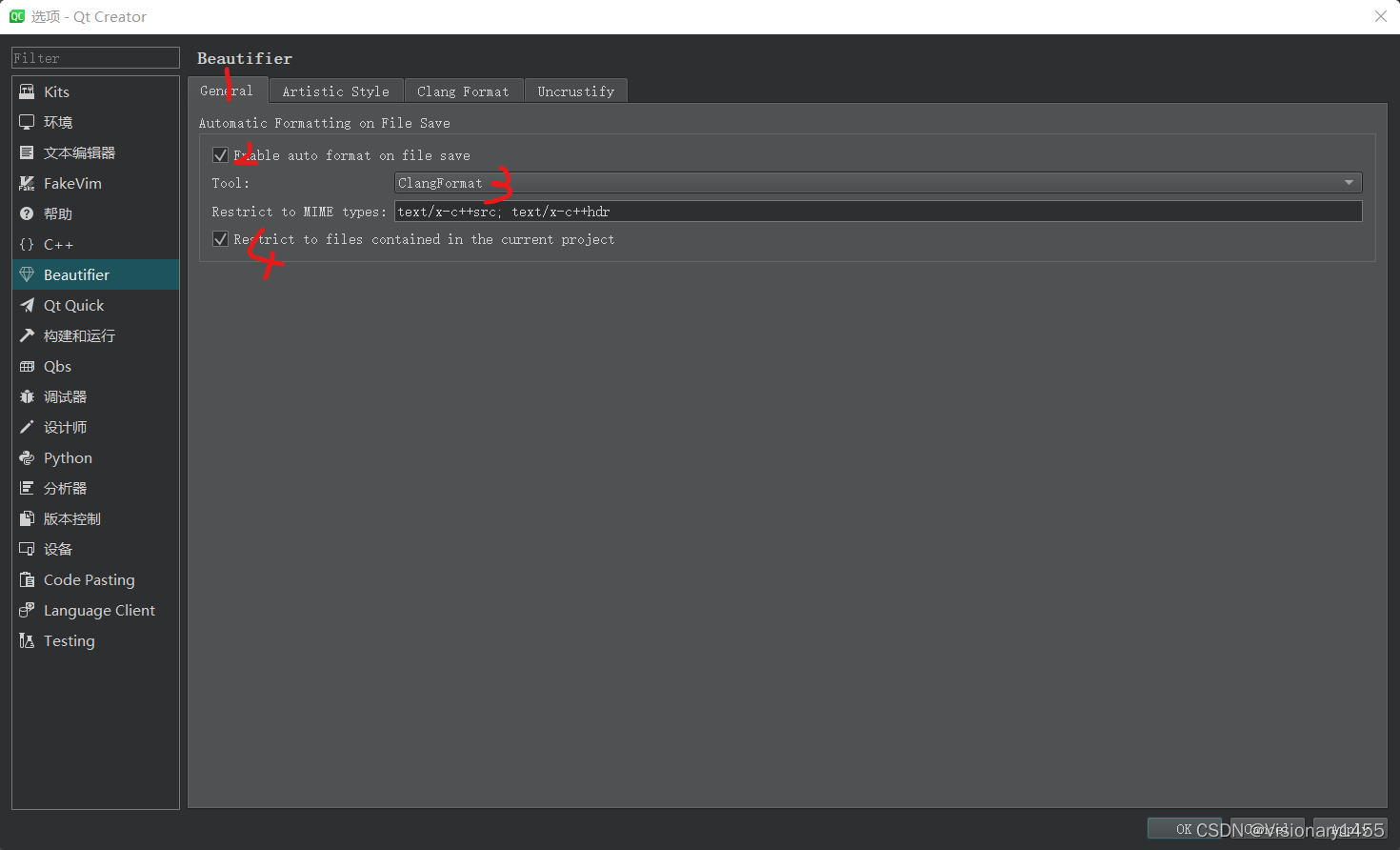Switch to the Artistic Style tab
Screen dimensions: 1400x850
(336, 91)
